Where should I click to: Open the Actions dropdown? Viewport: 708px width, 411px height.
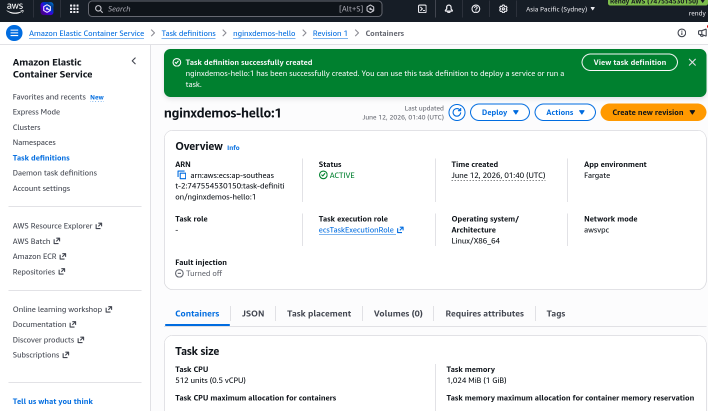[x=565, y=112]
